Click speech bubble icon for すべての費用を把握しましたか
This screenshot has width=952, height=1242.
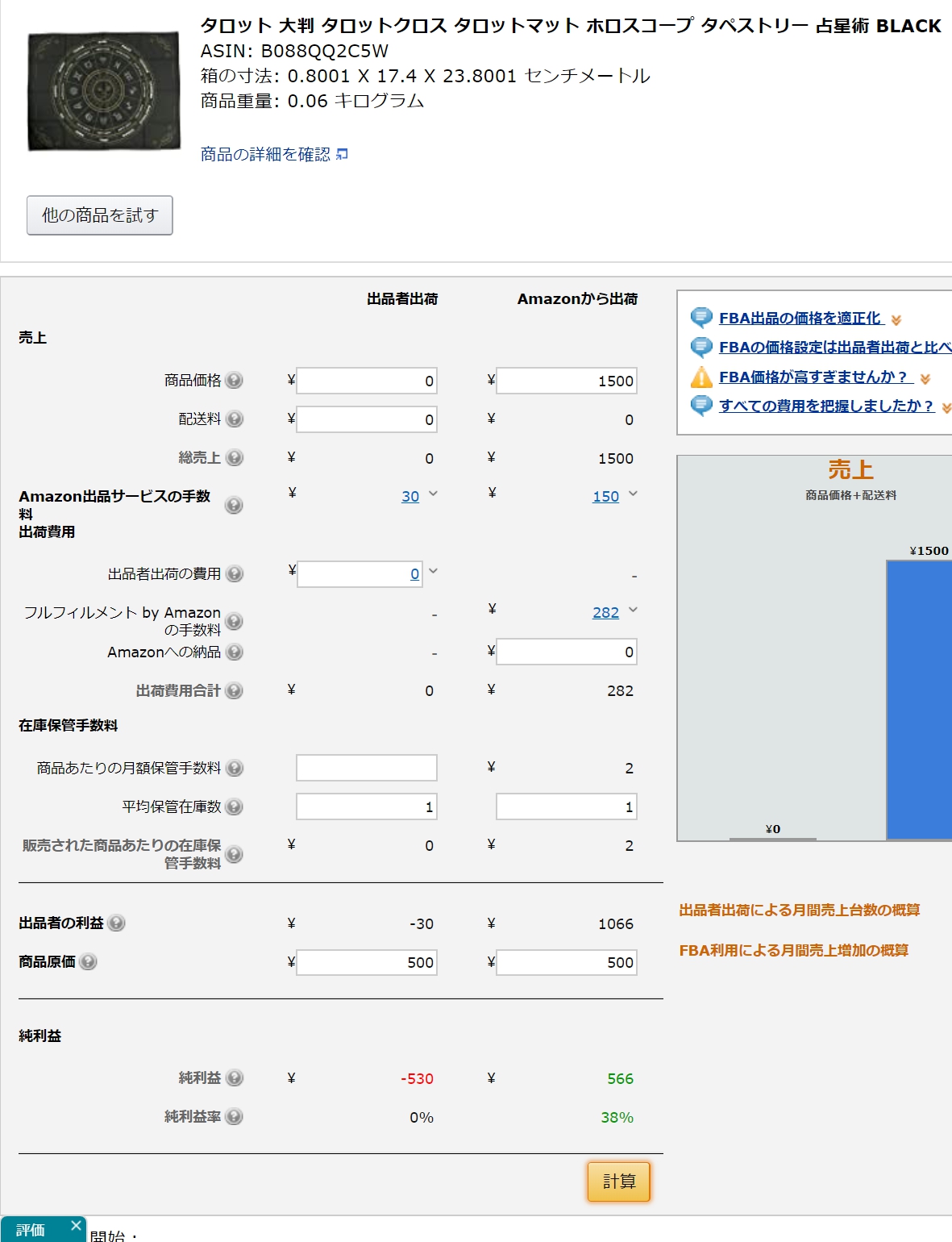pyautogui.click(x=701, y=405)
